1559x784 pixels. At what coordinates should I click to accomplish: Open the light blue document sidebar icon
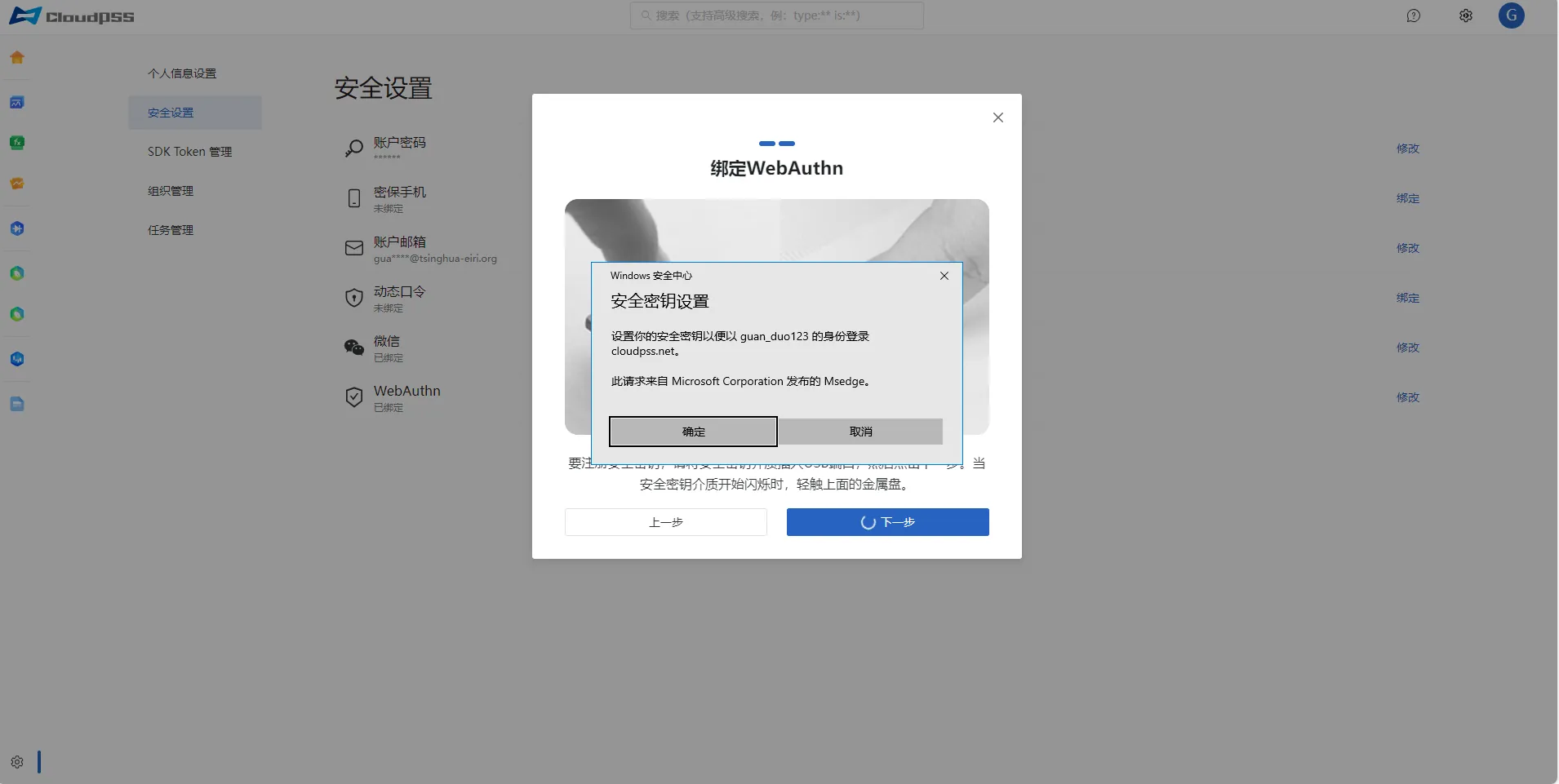(17, 404)
